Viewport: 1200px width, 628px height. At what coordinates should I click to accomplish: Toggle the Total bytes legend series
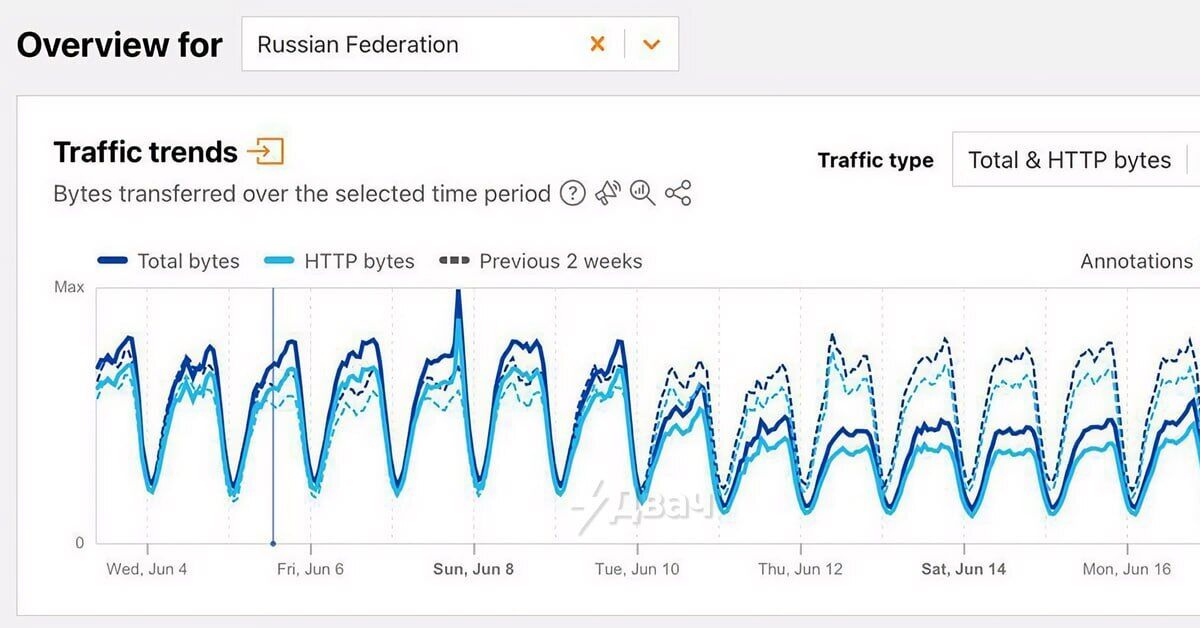(x=169, y=261)
